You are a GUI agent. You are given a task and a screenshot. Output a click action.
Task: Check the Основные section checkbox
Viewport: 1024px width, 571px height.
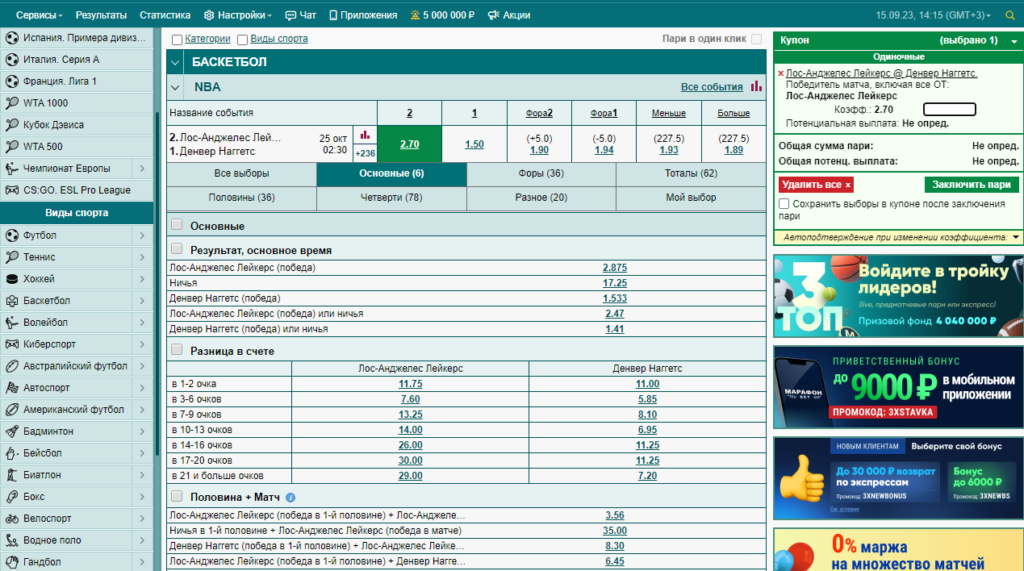176,225
